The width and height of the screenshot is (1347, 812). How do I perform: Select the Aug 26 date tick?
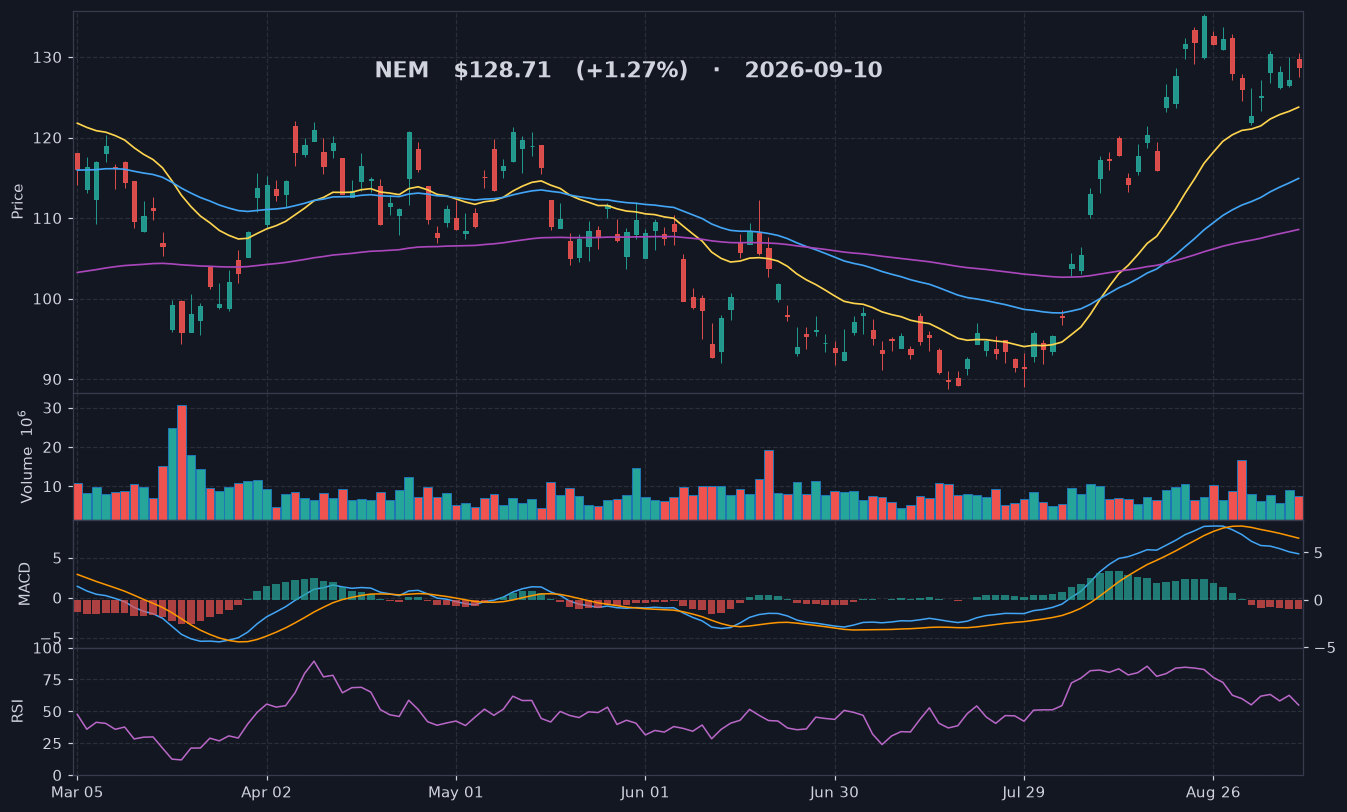coord(1212,792)
